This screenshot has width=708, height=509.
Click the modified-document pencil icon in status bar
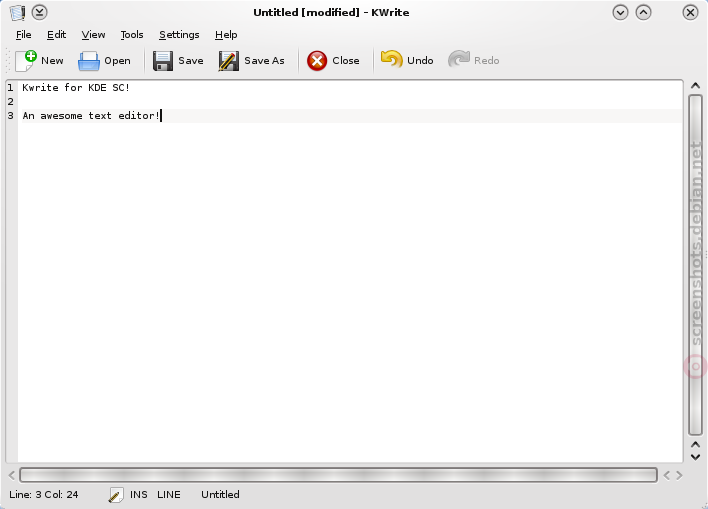point(116,495)
